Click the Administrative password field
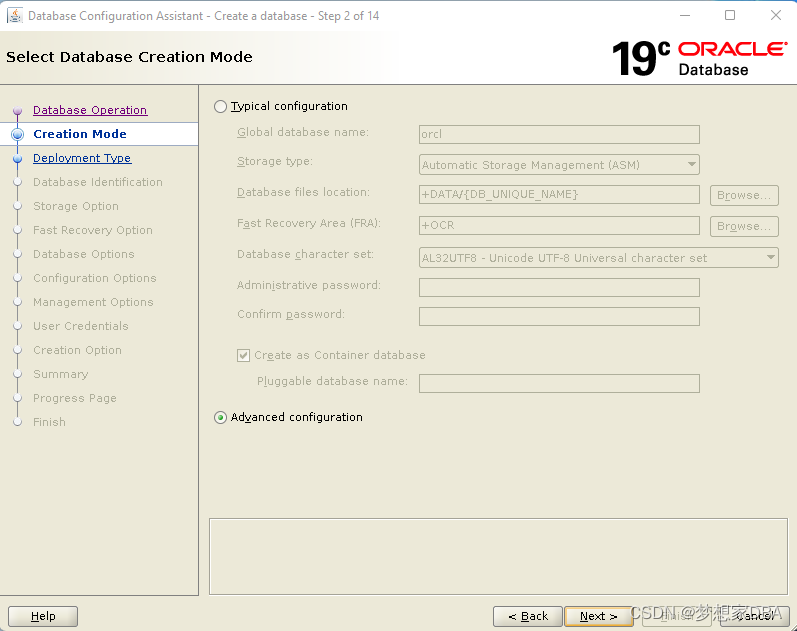 point(559,287)
